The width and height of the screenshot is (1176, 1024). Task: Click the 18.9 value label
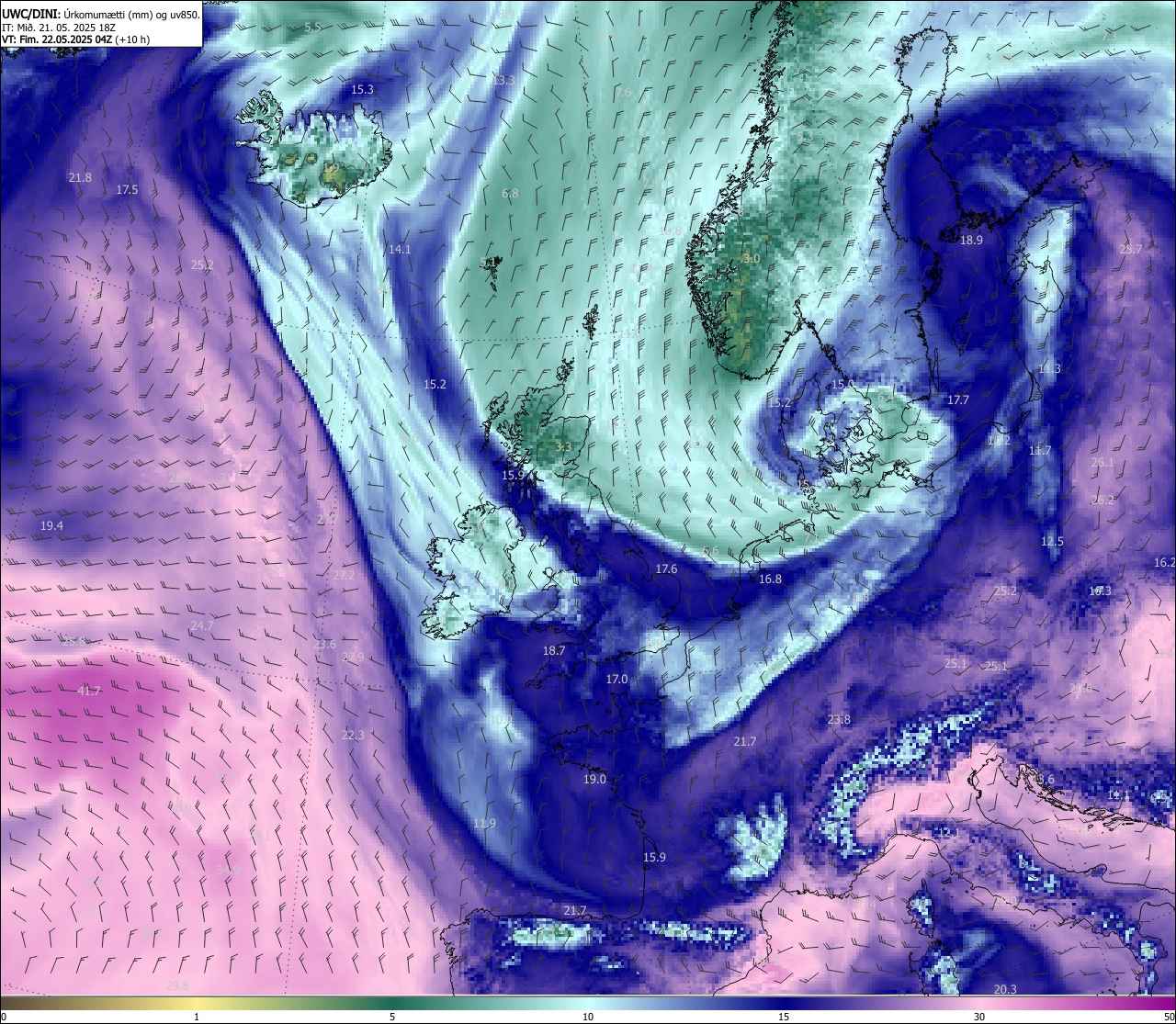(x=971, y=240)
